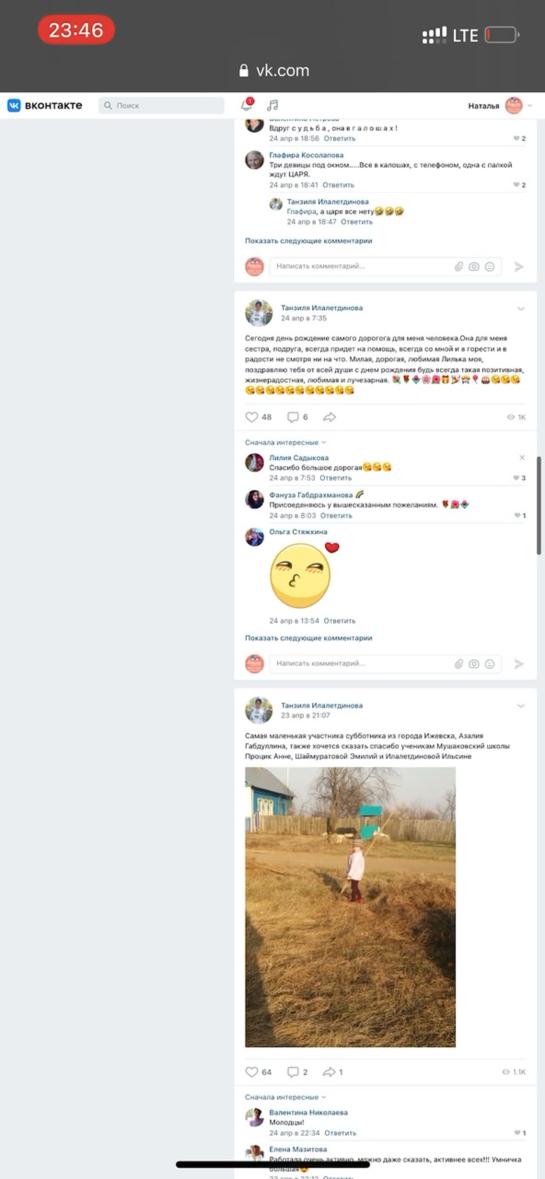
Task: Show next comments under the birthday post
Action: pyautogui.click(x=308, y=638)
